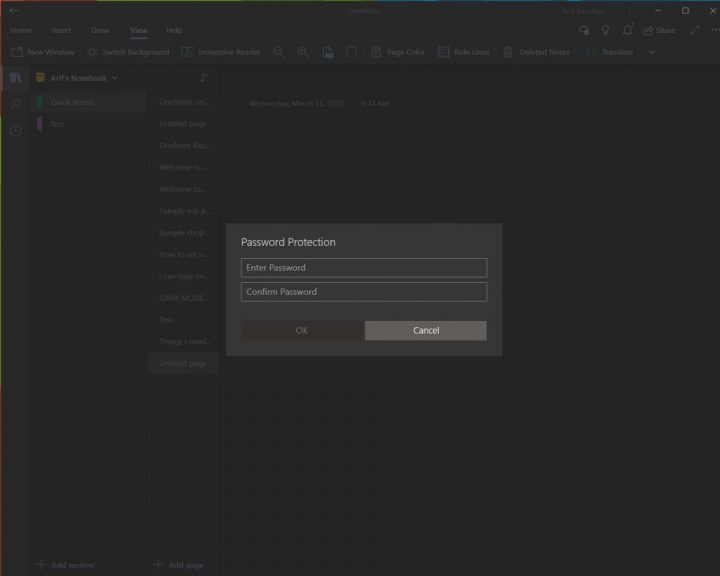Open the 'Sample shop...' page

[184, 232]
